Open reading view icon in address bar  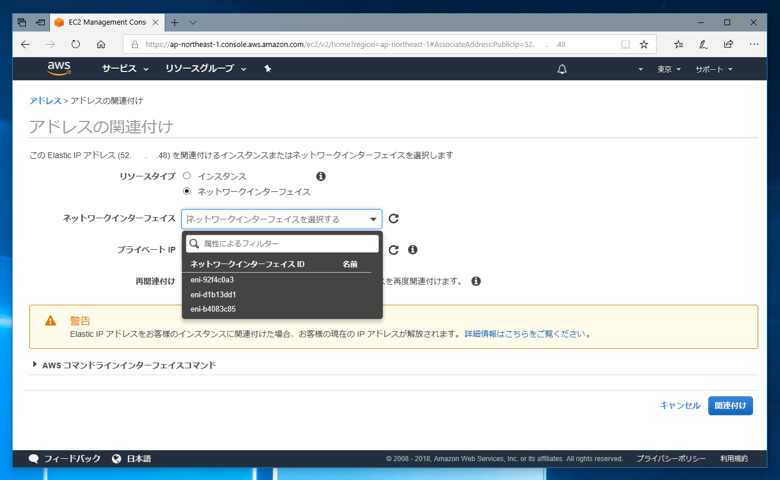[625, 44]
